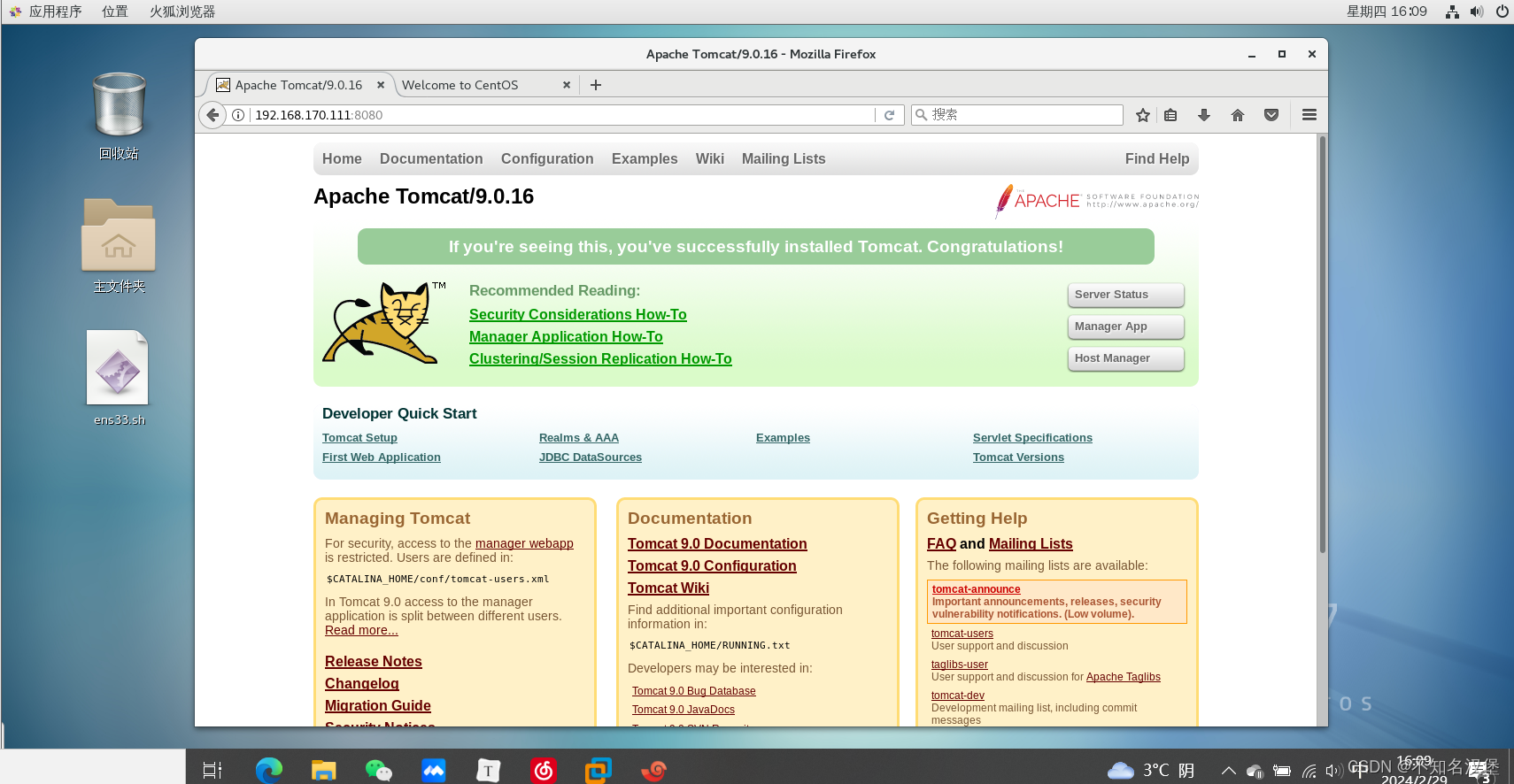Open the 位置 places menu

point(115,12)
